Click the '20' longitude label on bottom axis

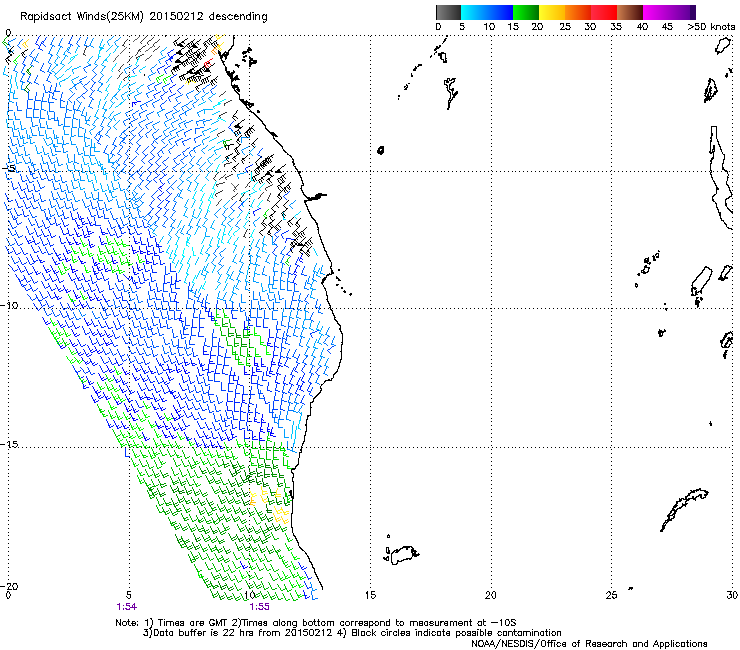(491, 595)
